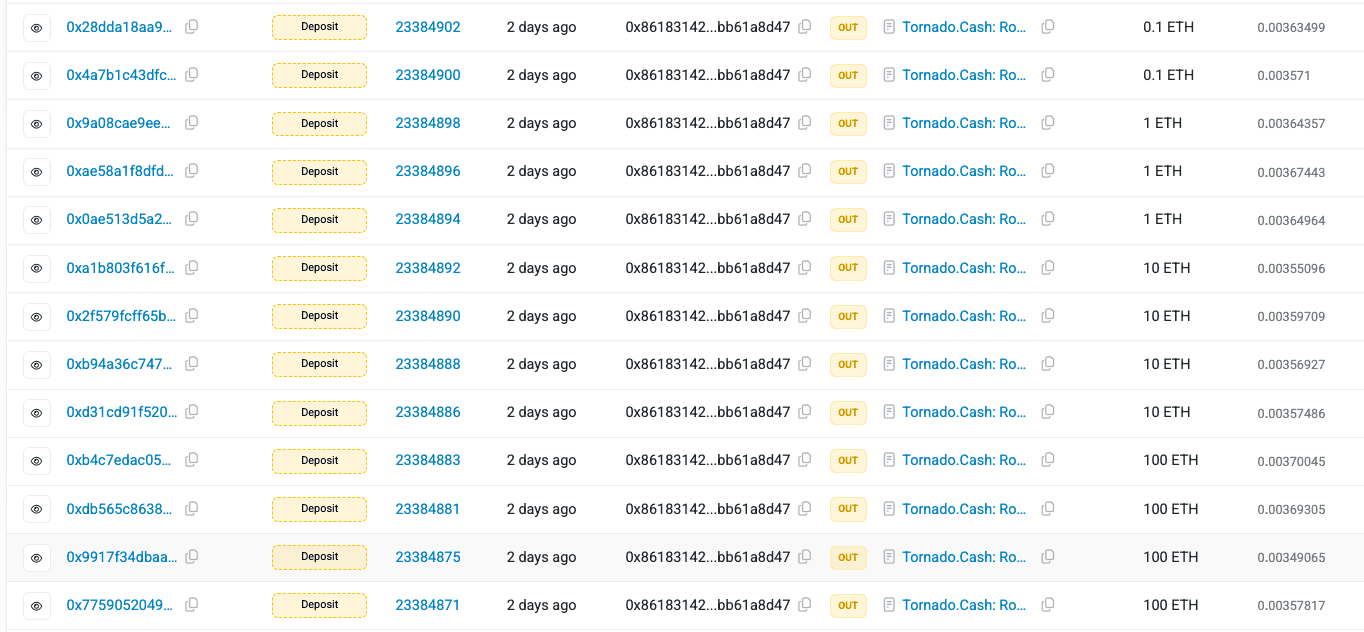Click the eye icon on transaction 0x28dda18aa9
Viewport: 1364px width, 632px height.
pyautogui.click(x=36, y=27)
